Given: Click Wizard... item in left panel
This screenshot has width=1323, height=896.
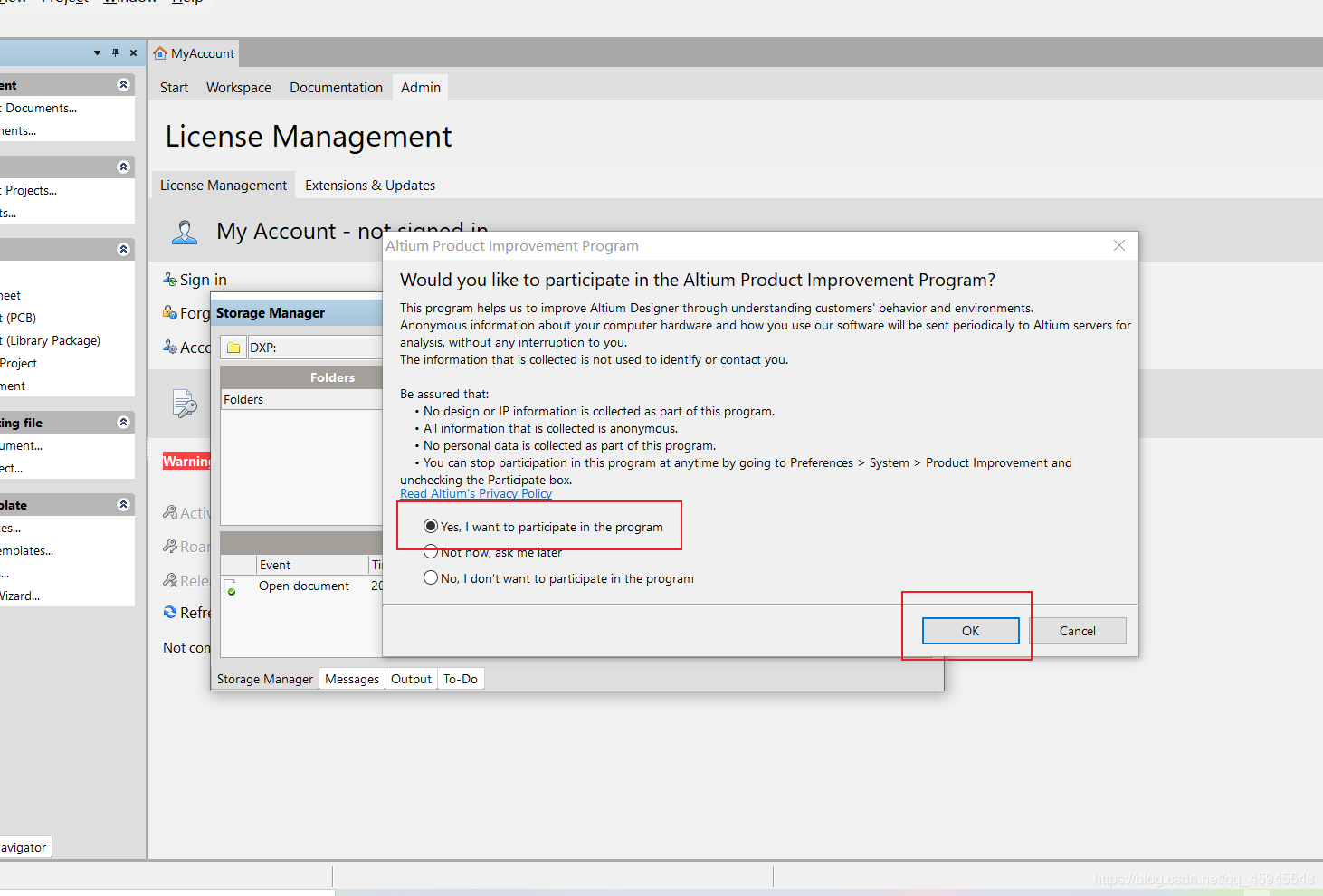Looking at the screenshot, I should pos(20,596).
